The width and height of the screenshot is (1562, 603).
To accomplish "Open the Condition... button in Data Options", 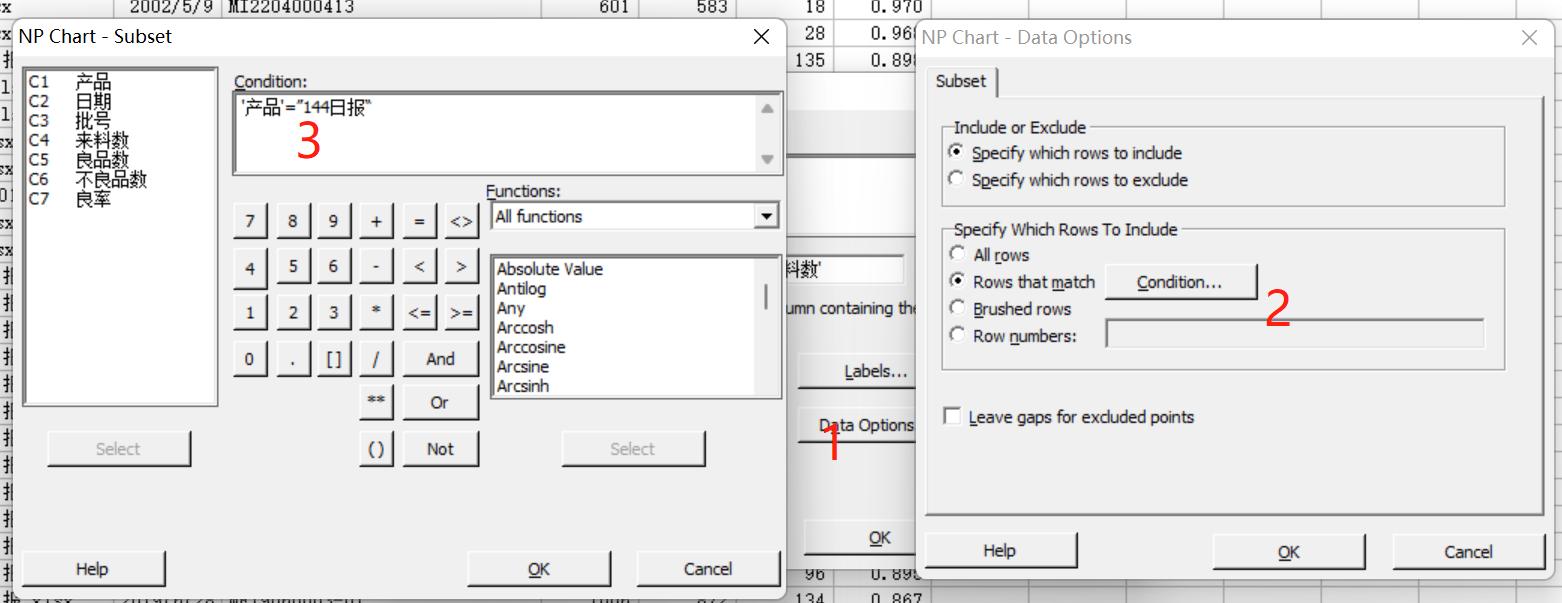I will pyautogui.click(x=1180, y=282).
